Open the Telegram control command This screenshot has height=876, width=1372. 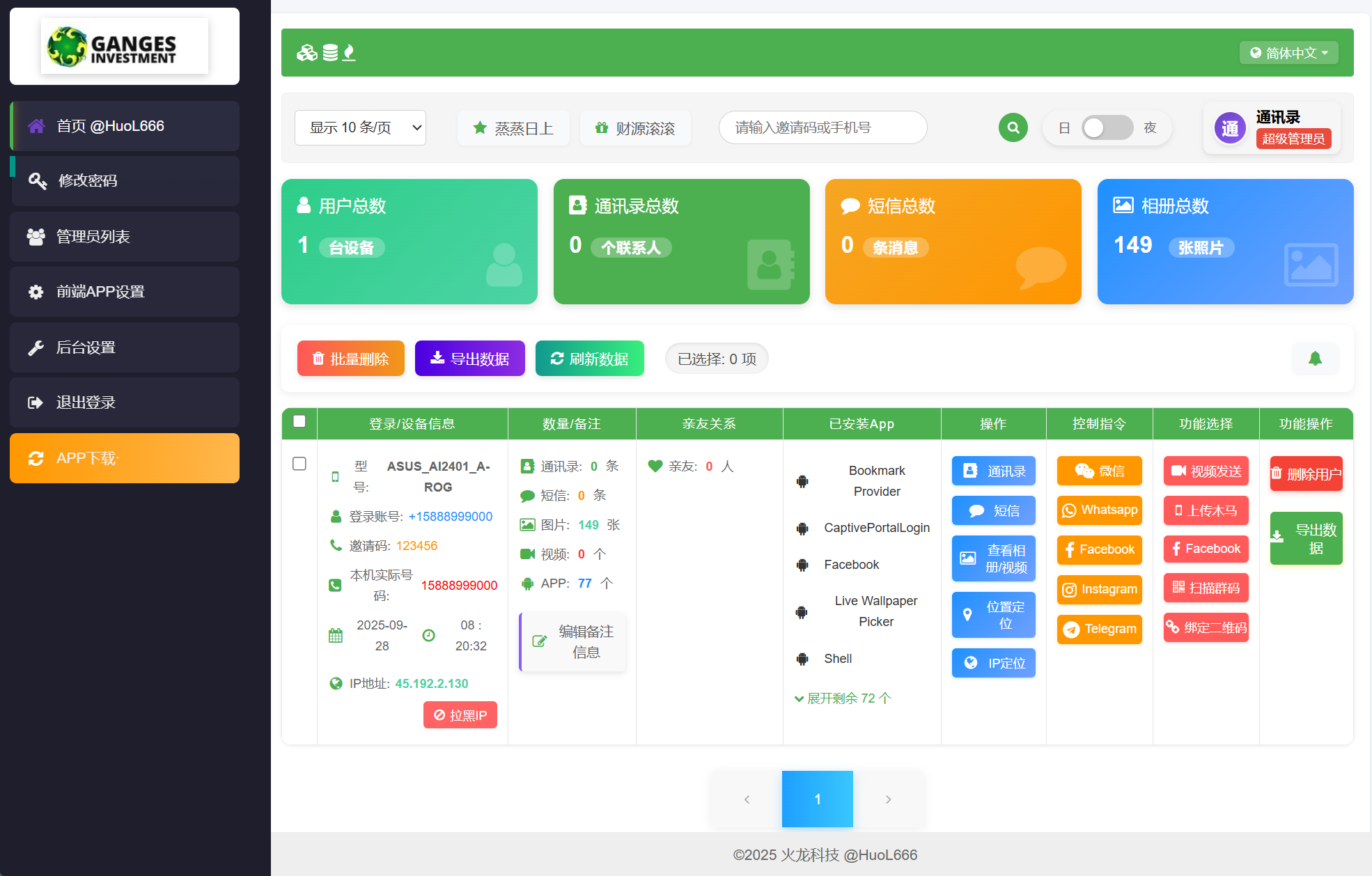[x=1099, y=629]
